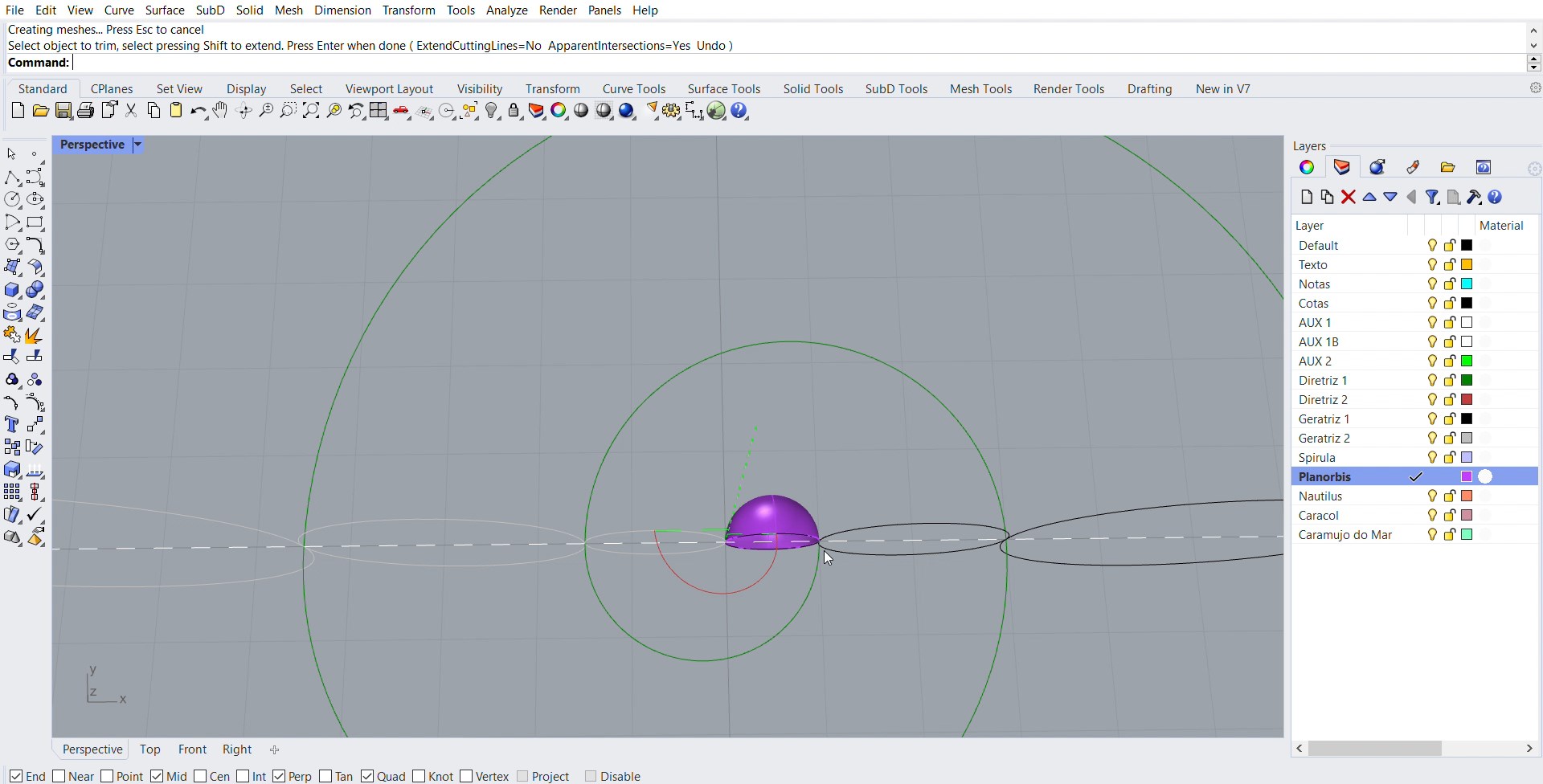Click the Zoom Extents icon
The height and width of the screenshot is (784, 1543).
tap(311, 111)
